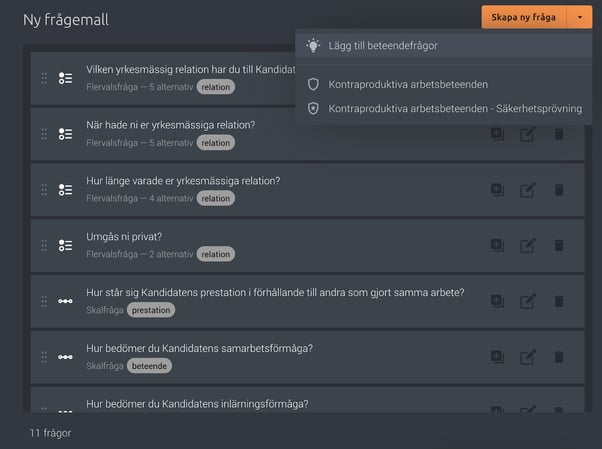
Task: Delete the 'När hade ni' question
Action: 559,134
